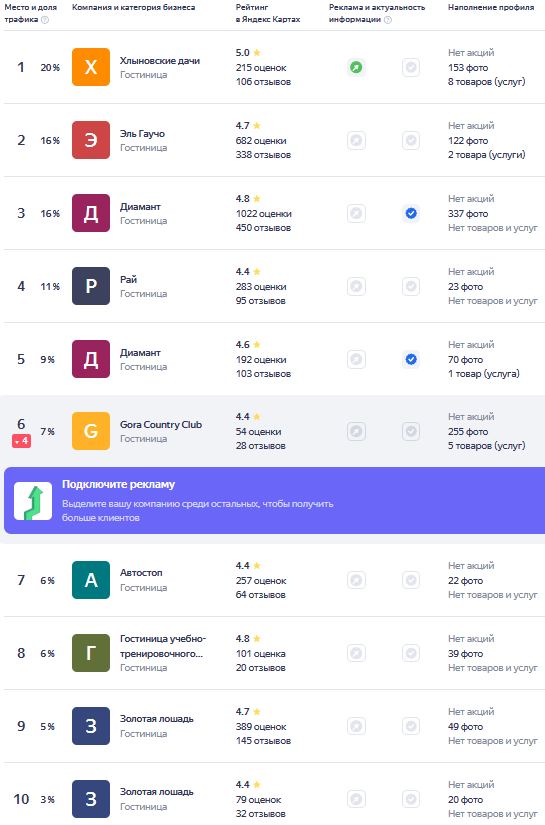Click the orange Х logo of Хлыновские дачи
Image resolution: width=545 pixels, height=825 pixels.
(91, 67)
